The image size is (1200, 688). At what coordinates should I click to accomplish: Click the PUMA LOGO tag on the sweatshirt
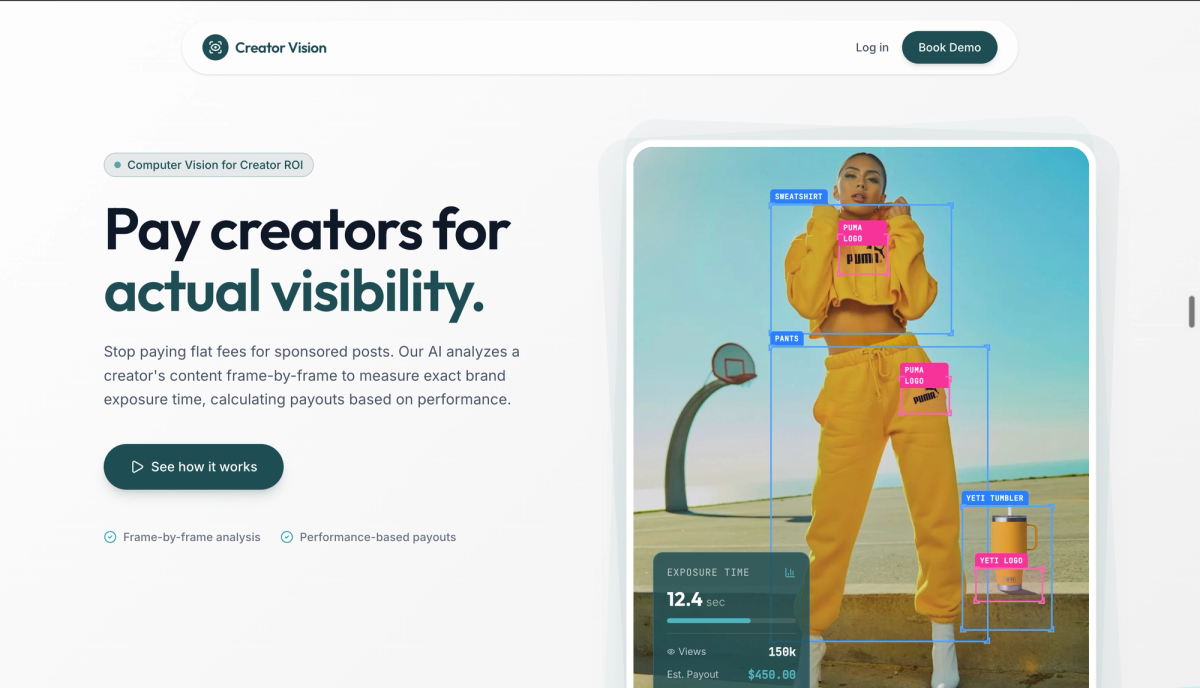coord(862,233)
